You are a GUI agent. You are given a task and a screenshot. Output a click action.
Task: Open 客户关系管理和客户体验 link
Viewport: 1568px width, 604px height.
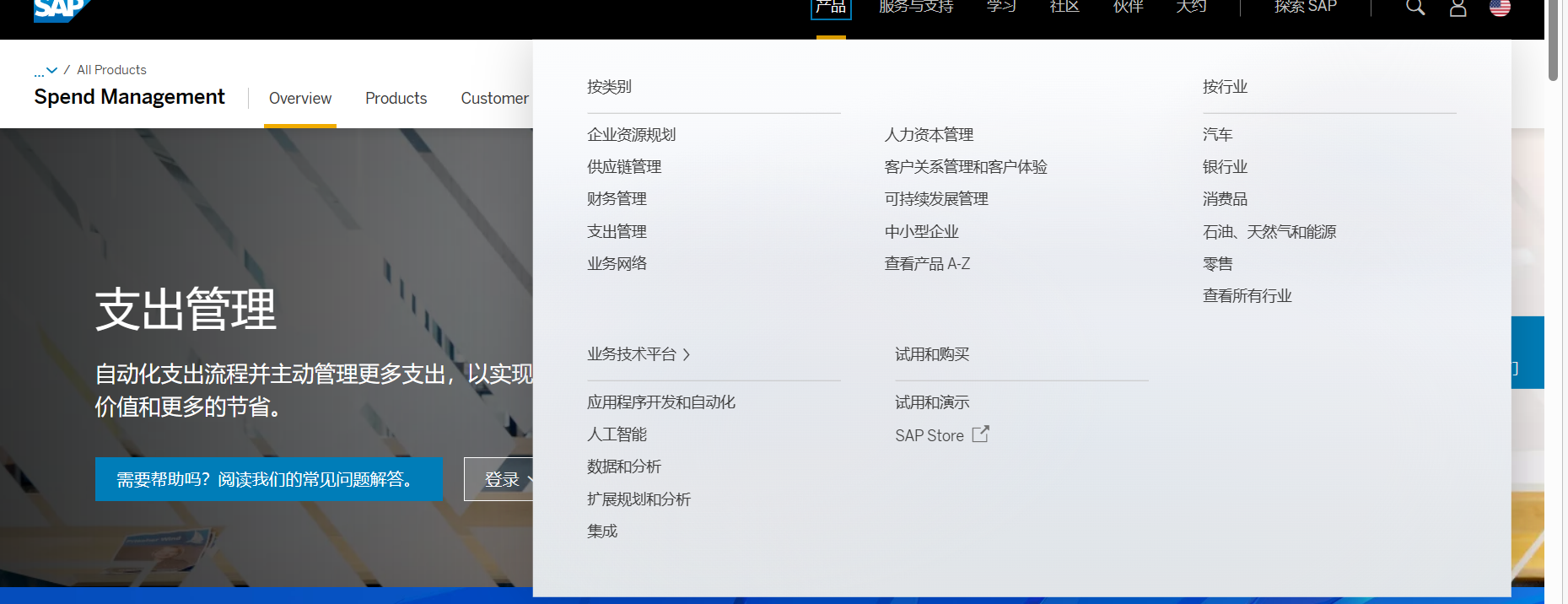pyautogui.click(x=966, y=167)
